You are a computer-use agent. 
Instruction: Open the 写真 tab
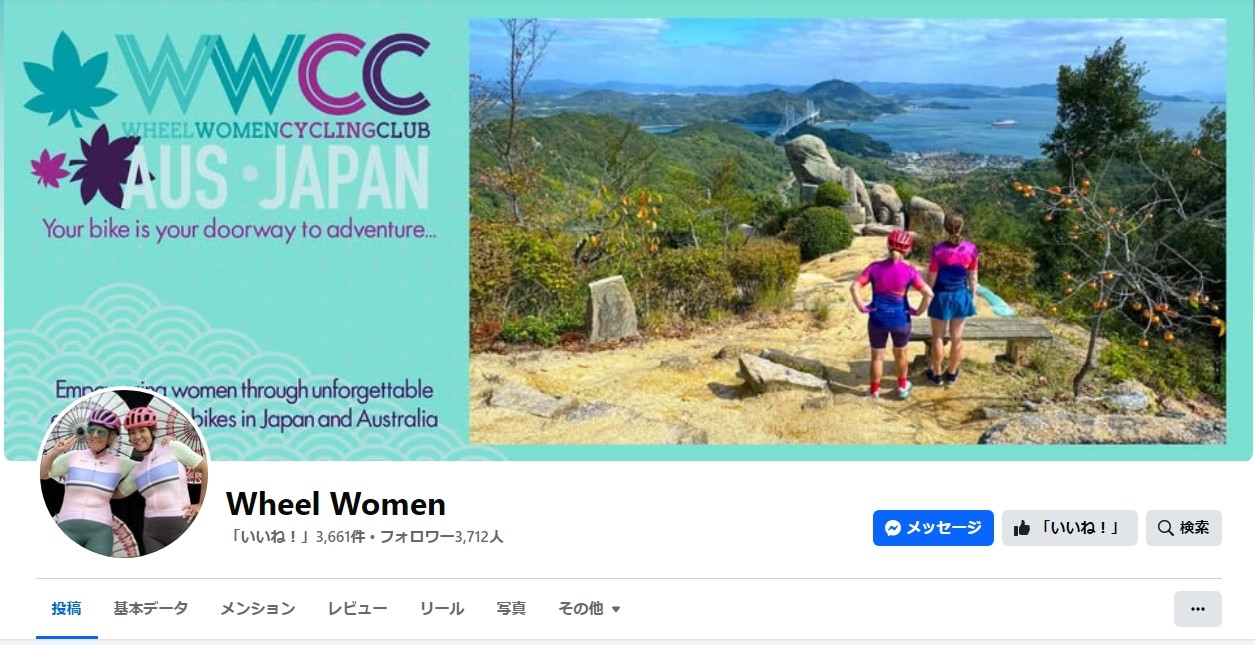[x=511, y=608]
